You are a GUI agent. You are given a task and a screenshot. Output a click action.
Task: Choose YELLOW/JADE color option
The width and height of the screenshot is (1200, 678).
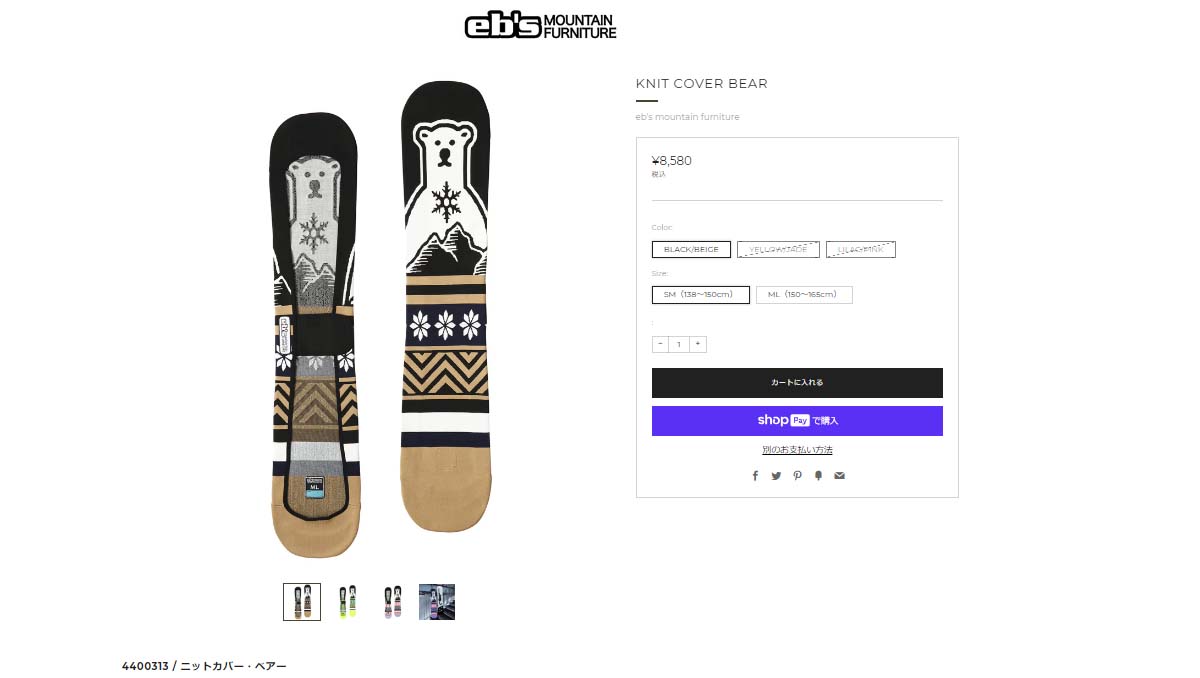tap(778, 250)
